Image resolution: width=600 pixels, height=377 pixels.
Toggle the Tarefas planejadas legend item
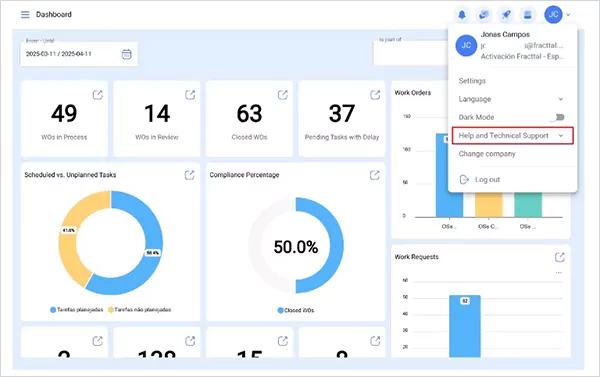pyautogui.click(x=77, y=310)
